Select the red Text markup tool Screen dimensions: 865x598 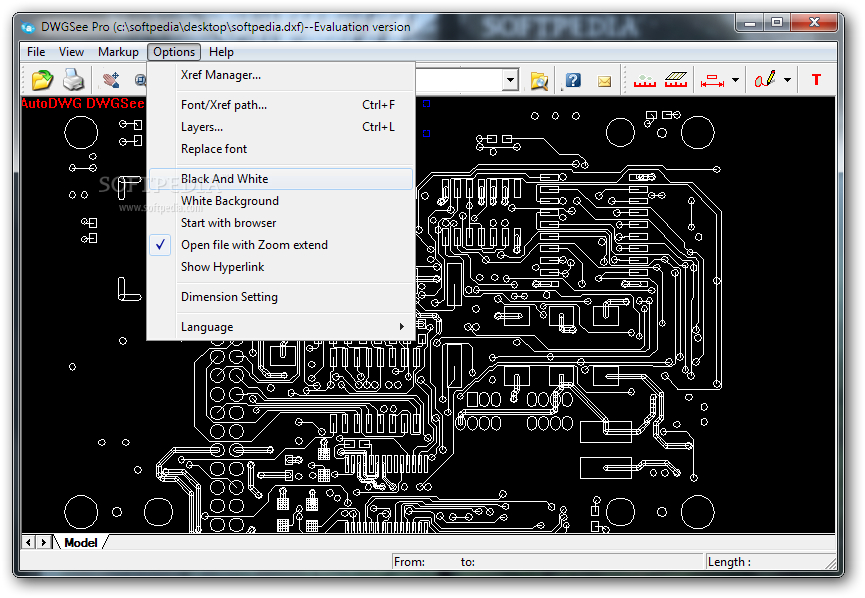tap(816, 80)
